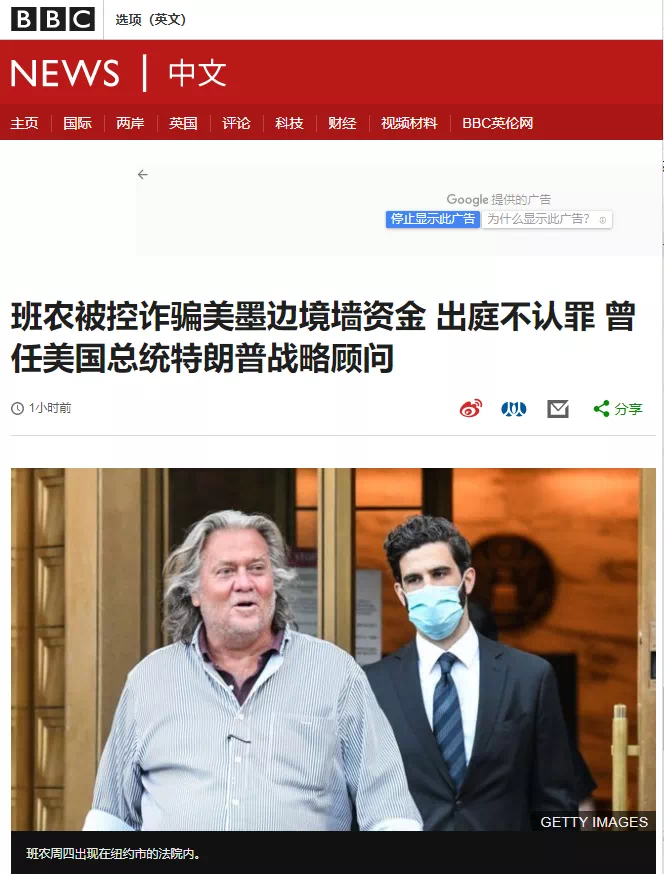Open the 财经 tab

click(342, 123)
